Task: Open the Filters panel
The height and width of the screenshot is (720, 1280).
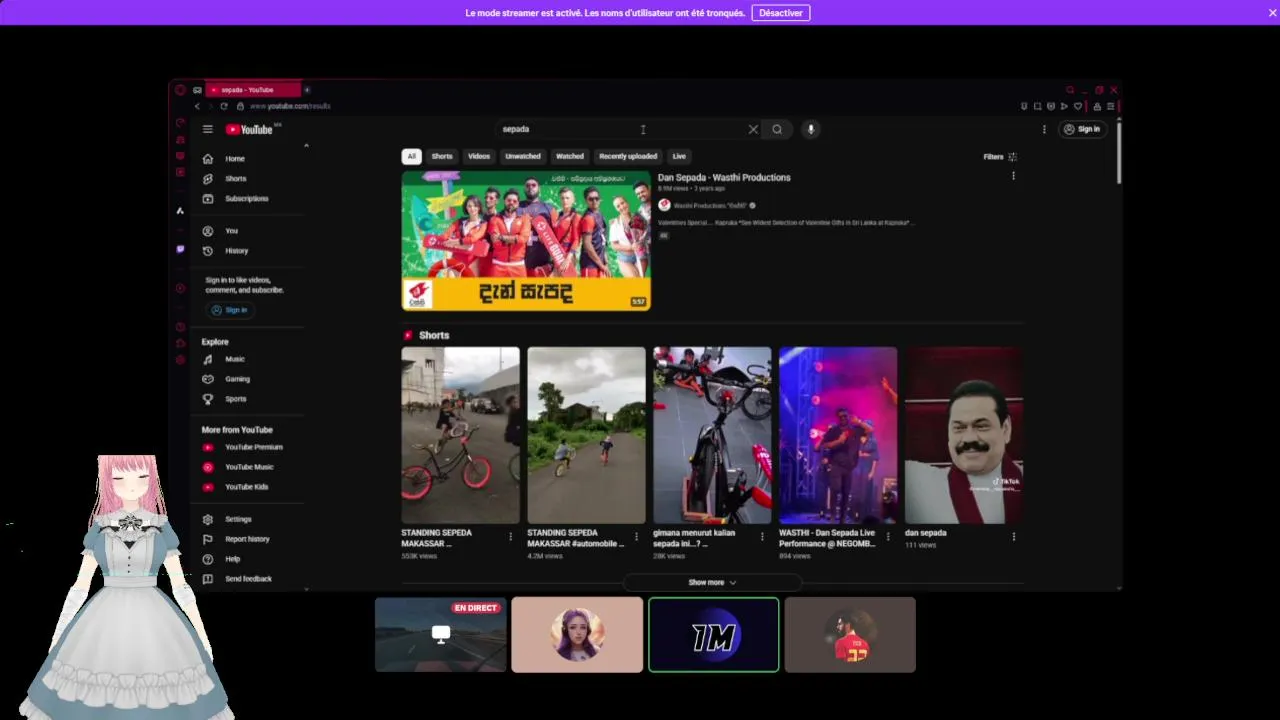Action: [x=1000, y=157]
